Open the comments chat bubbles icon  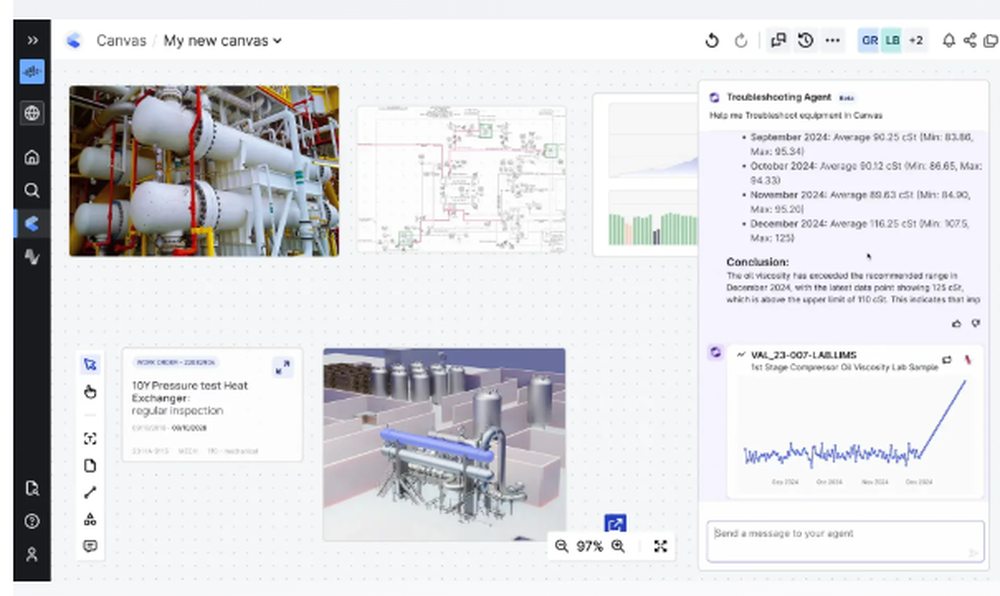[x=778, y=40]
